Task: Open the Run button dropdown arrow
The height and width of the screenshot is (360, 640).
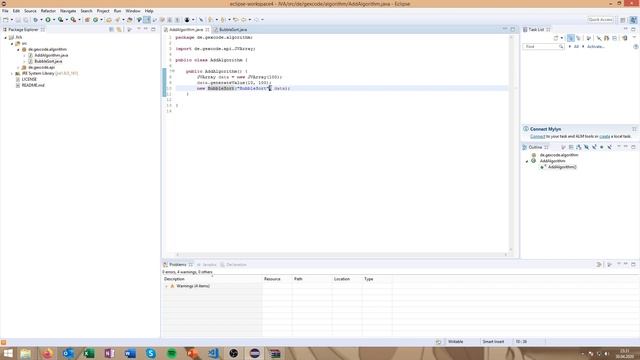Action: (x=54, y=20)
